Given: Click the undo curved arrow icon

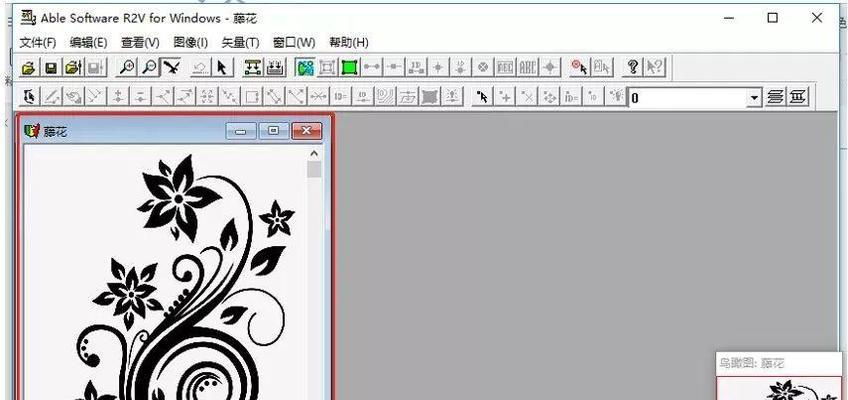Looking at the screenshot, I should (x=200, y=68).
